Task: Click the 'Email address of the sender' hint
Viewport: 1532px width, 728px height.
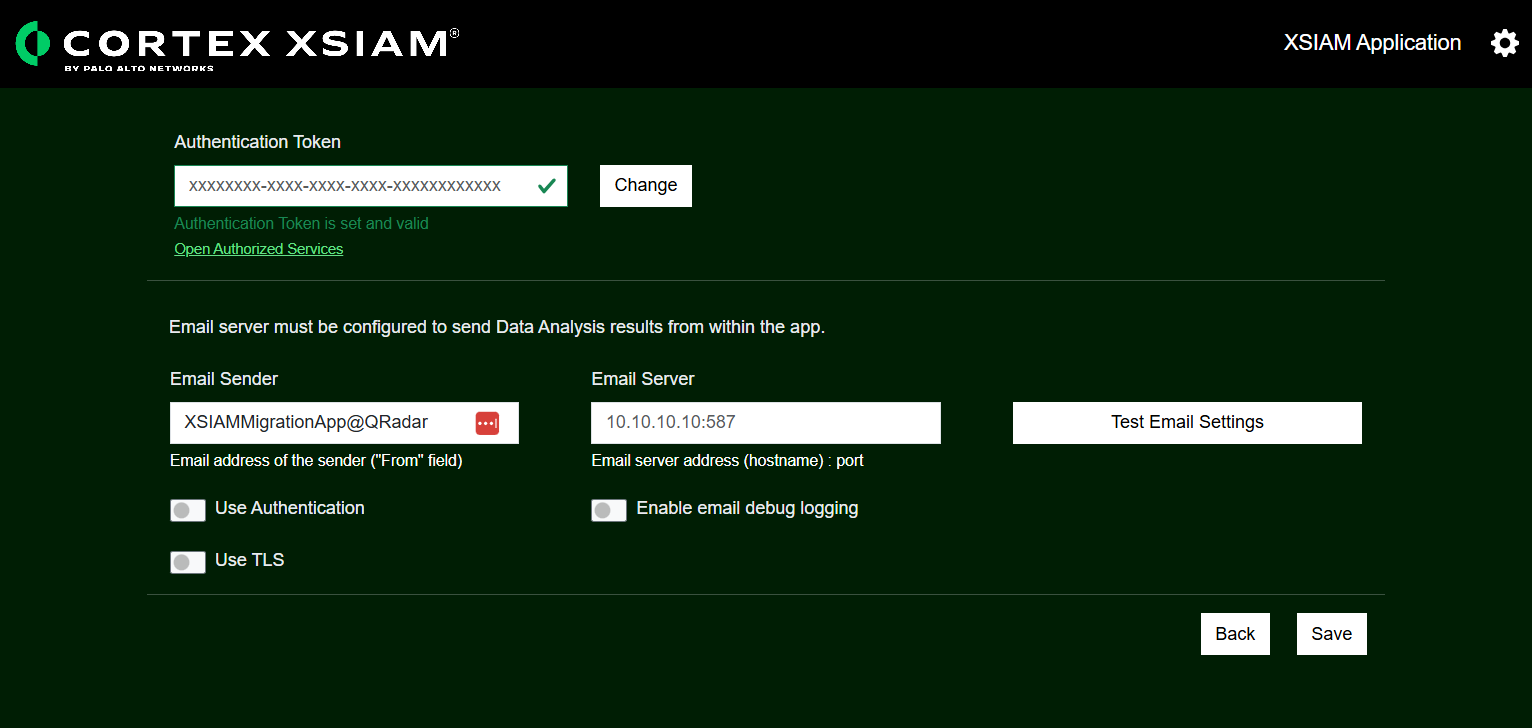Action: click(x=316, y=461)
